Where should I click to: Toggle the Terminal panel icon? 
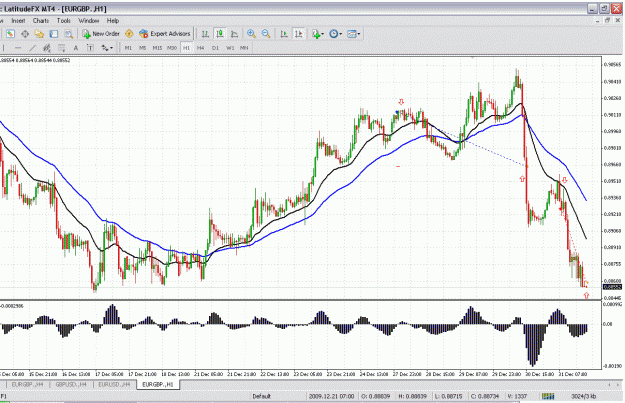[54, 34]
